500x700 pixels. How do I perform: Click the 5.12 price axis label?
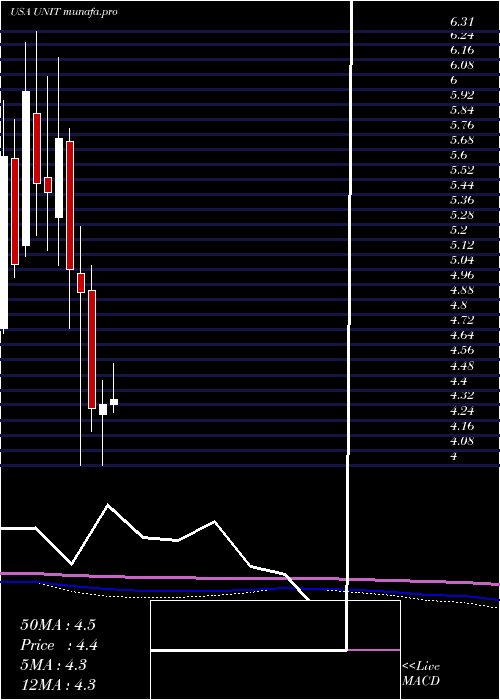[x=462, y=245]
